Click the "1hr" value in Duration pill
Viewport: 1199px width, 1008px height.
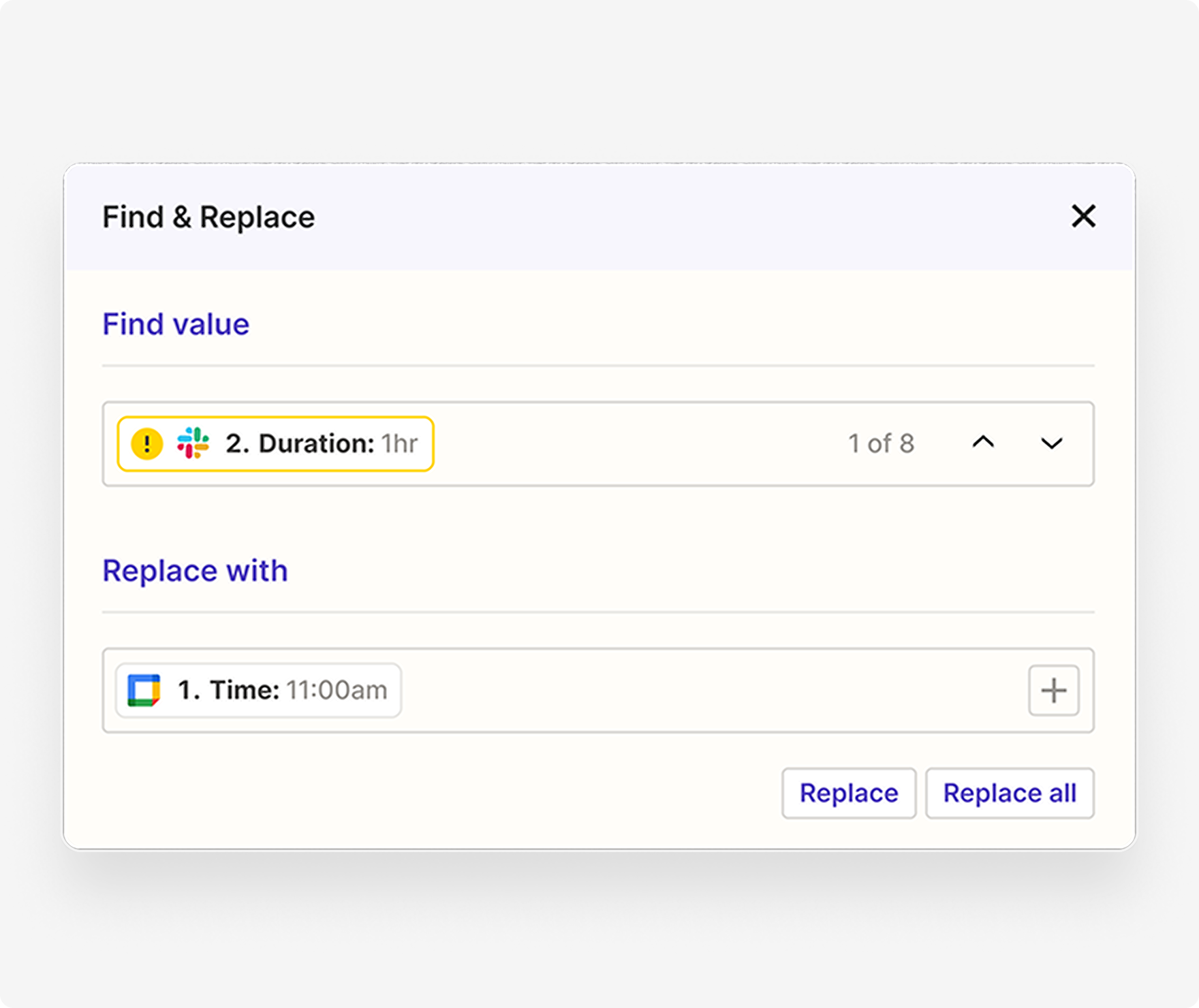[x=399, y=444]
